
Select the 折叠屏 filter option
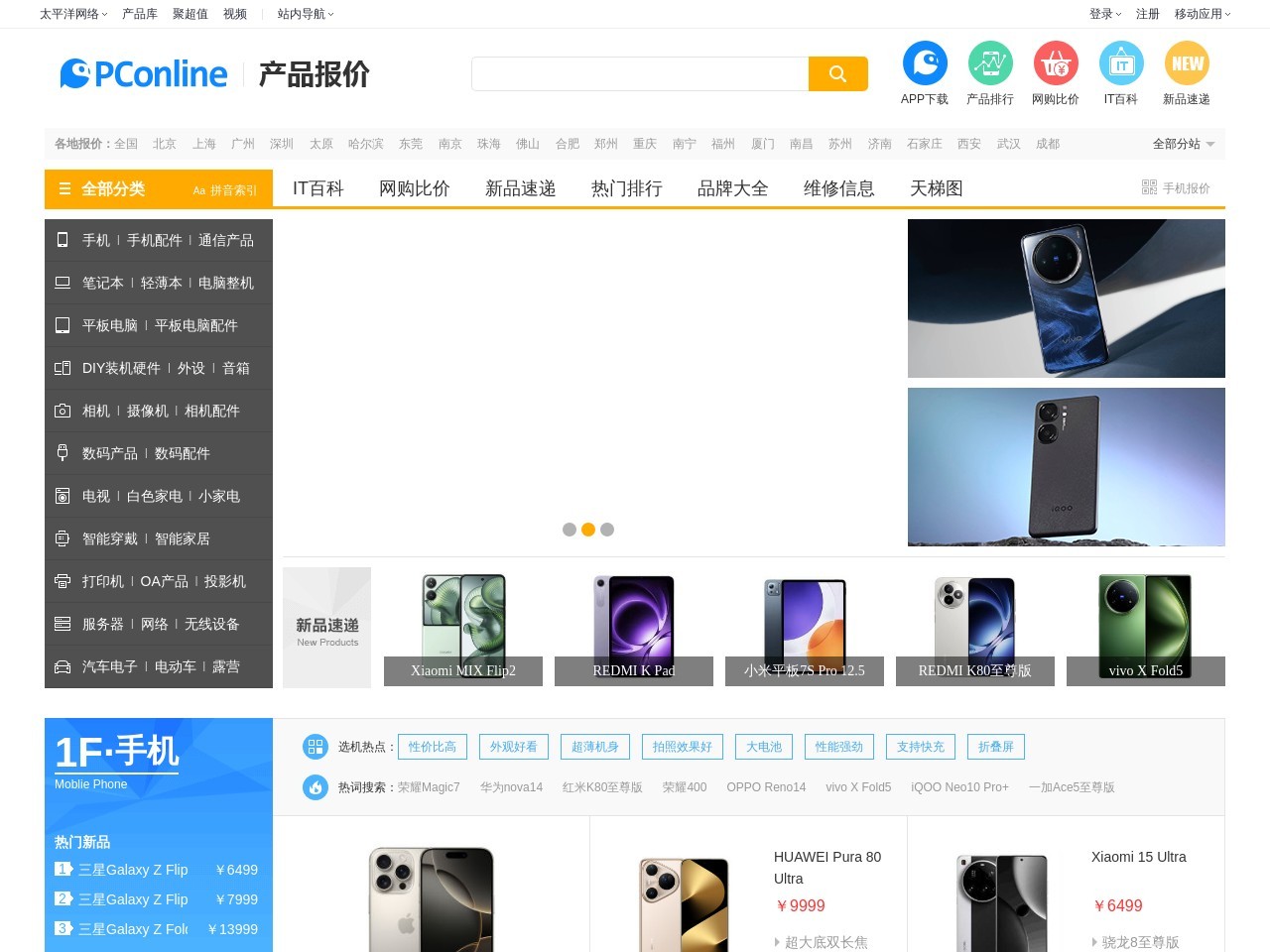(995, 747)
